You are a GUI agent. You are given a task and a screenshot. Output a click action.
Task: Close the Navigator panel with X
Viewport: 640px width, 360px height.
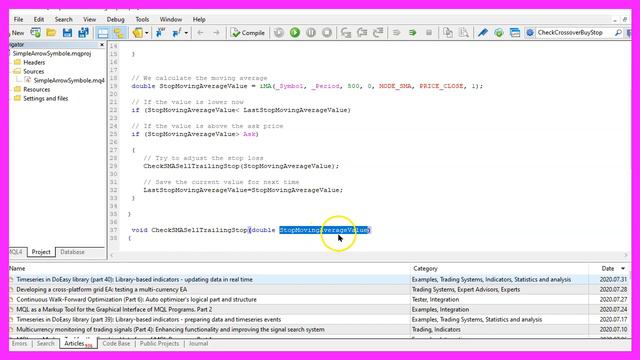point(102,44)
